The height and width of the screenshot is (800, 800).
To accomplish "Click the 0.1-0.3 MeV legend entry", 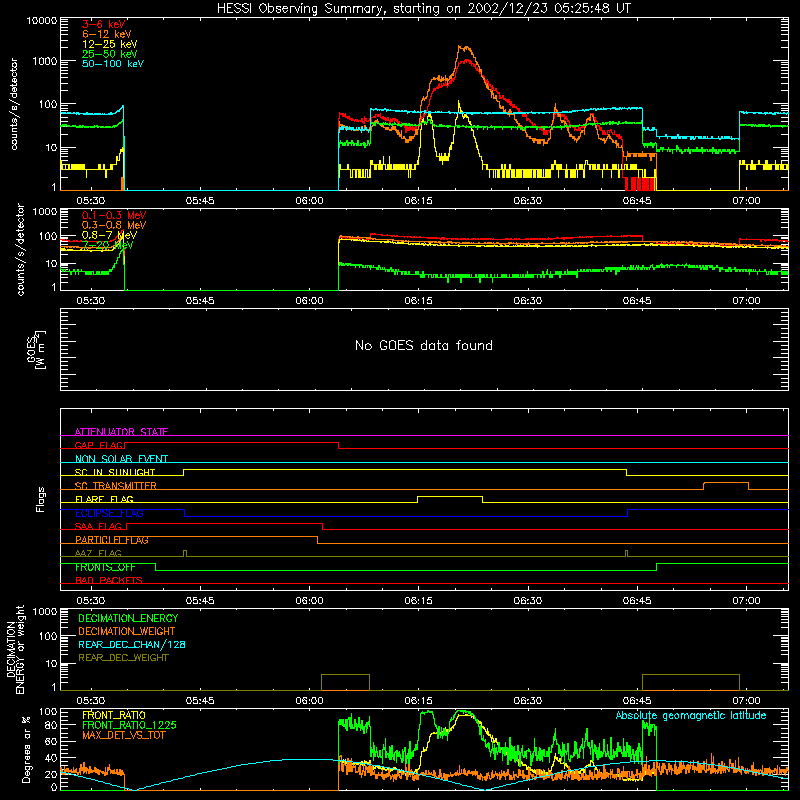I will coord(114,215).
